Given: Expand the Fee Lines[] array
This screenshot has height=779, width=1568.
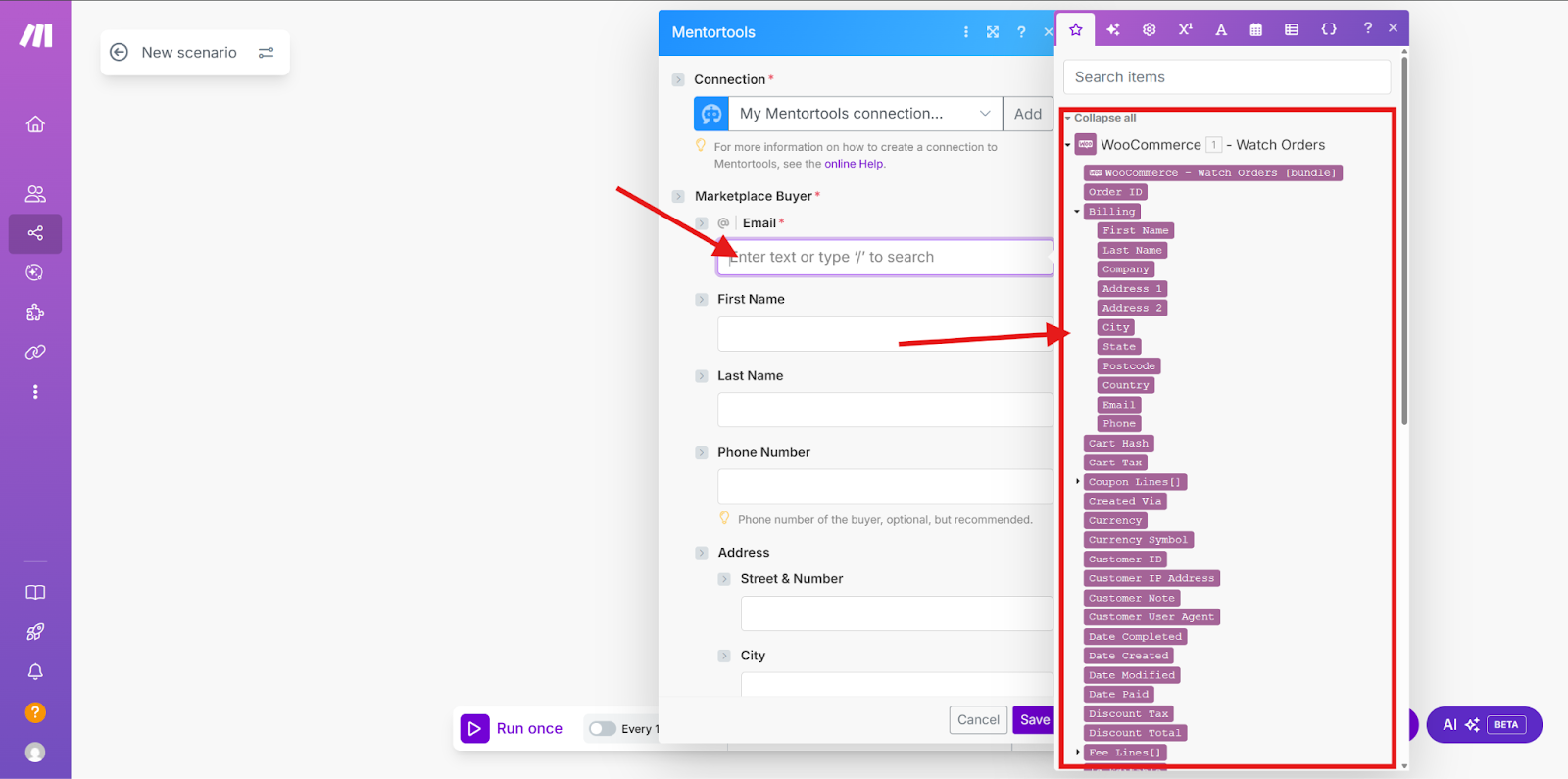Looking at the screenshot, I should (x=1078, y=753).
